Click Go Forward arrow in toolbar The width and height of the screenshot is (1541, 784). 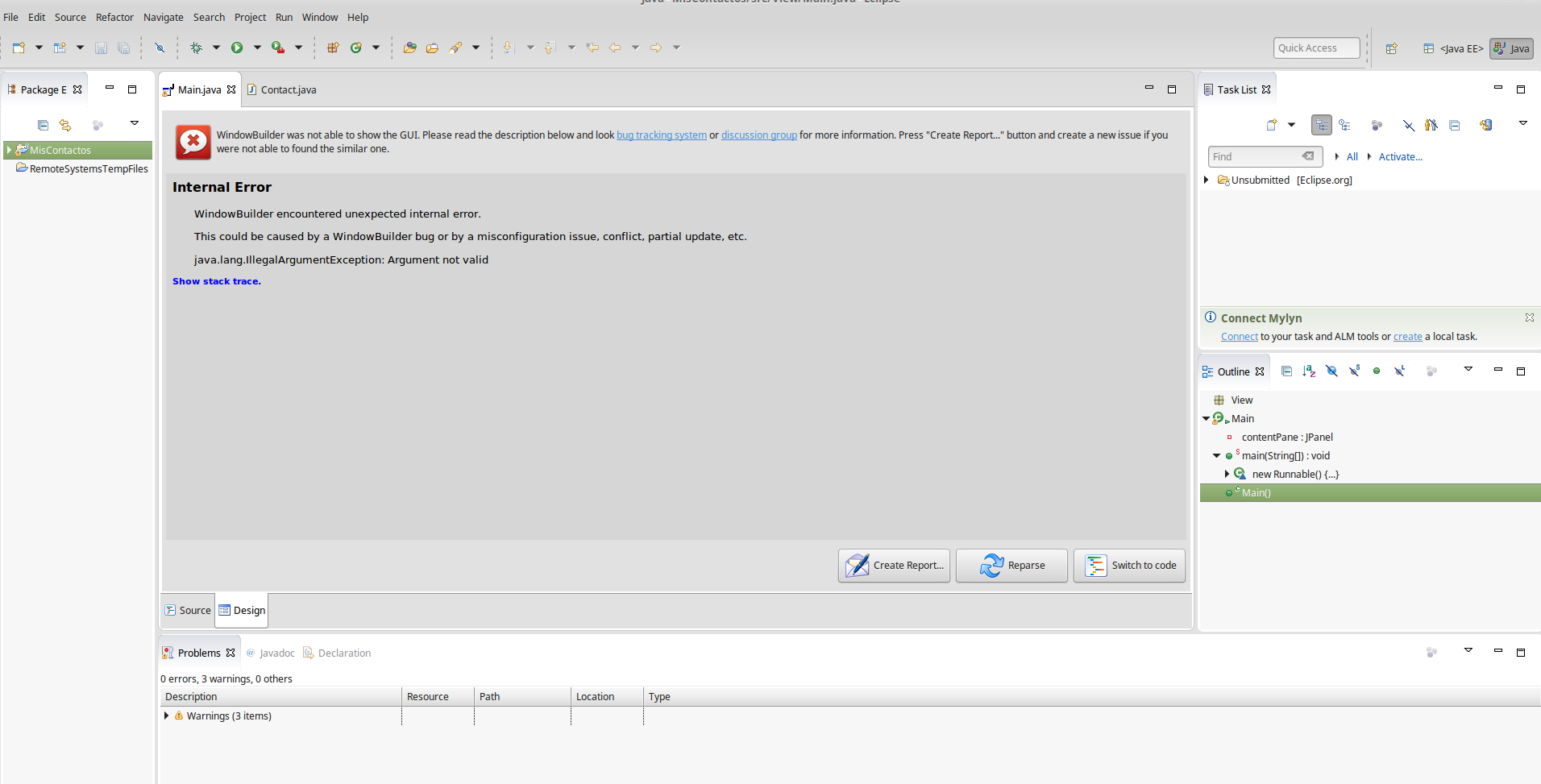[656, 48]
